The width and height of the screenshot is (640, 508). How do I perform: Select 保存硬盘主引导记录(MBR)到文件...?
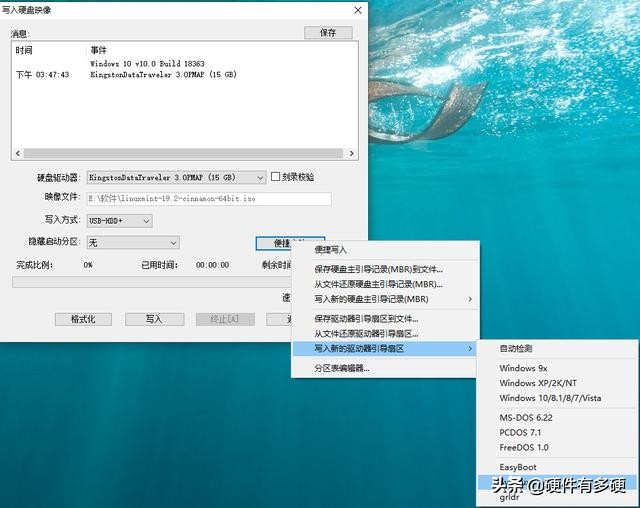[384, 269]
